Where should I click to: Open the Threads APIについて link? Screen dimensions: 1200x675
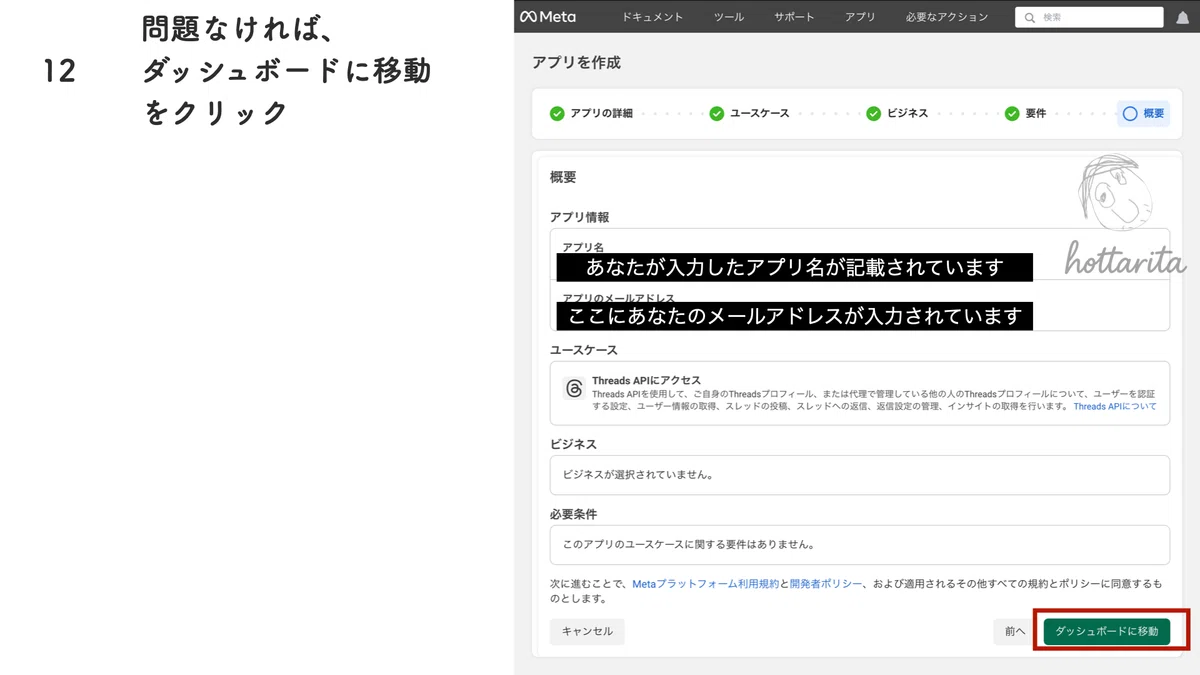point(1115,407)
